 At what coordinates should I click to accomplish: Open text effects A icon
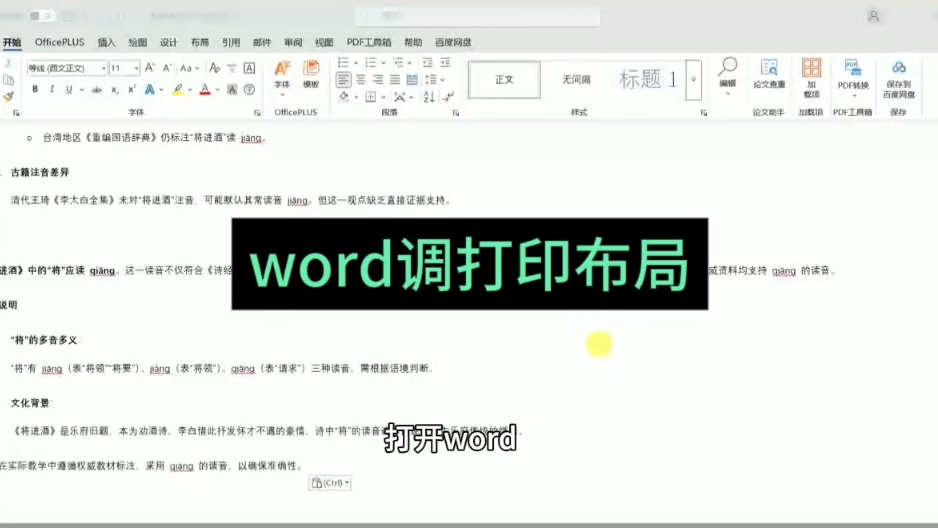(150, 90)
